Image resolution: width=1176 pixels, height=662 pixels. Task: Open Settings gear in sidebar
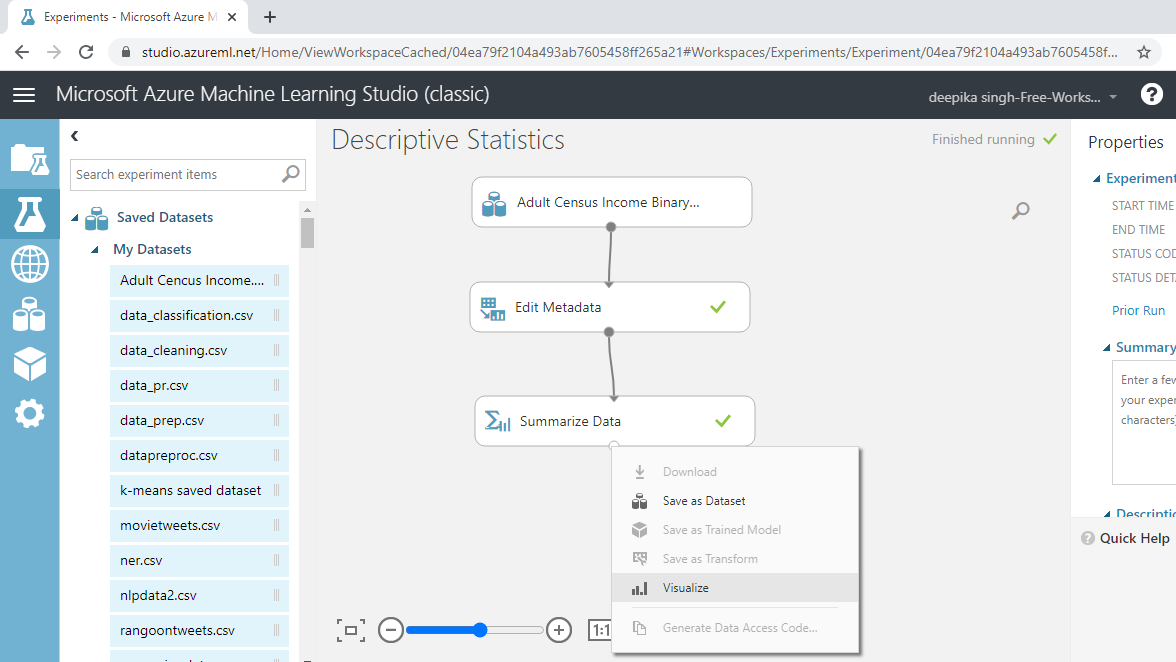pos(29,413)
